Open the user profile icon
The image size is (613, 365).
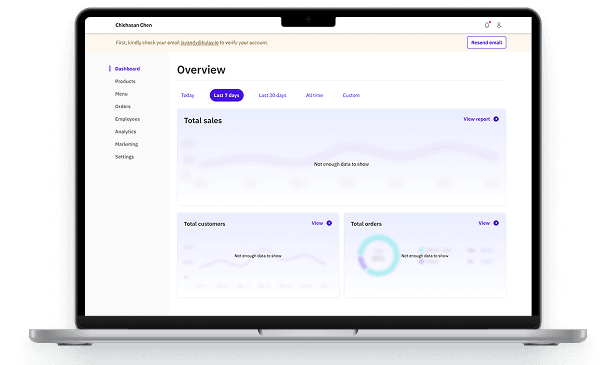point(499,25)
